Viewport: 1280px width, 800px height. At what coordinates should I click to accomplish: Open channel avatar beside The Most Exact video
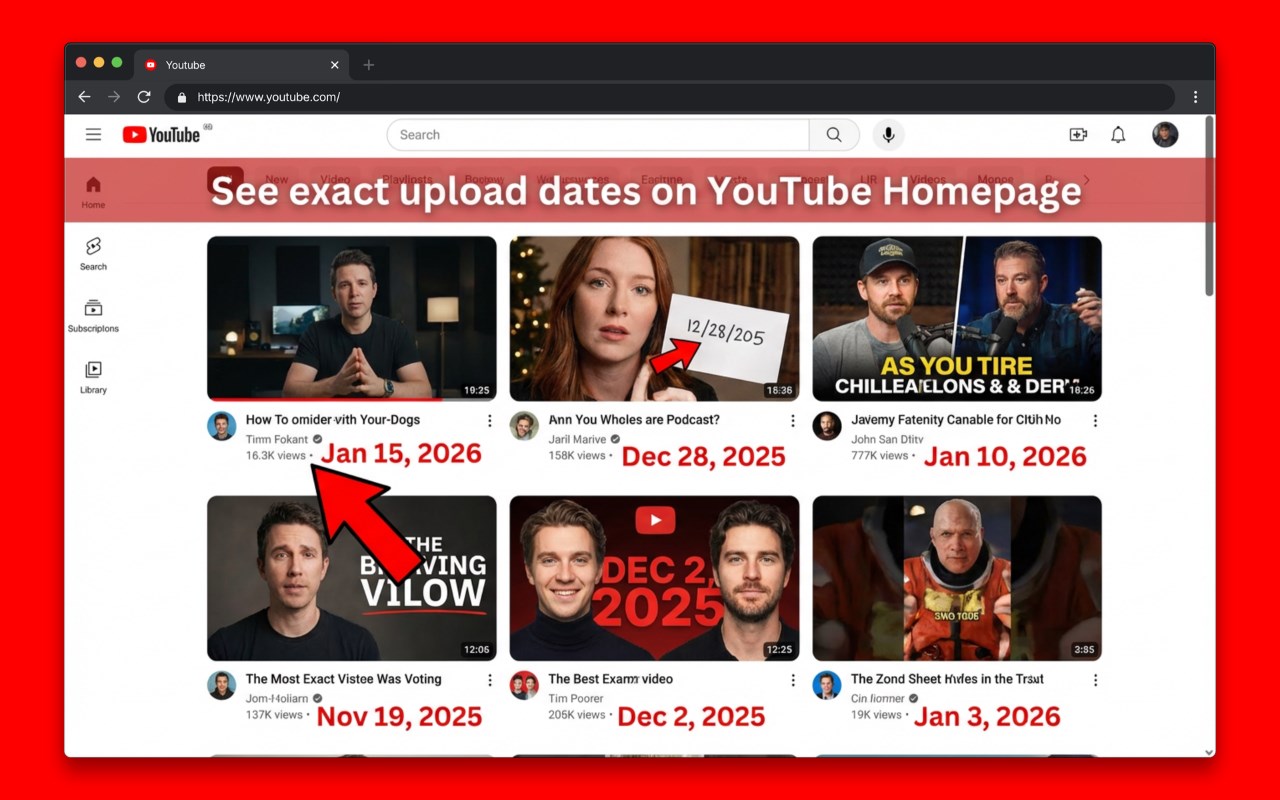pyautogui.click(x=222, y=685)
